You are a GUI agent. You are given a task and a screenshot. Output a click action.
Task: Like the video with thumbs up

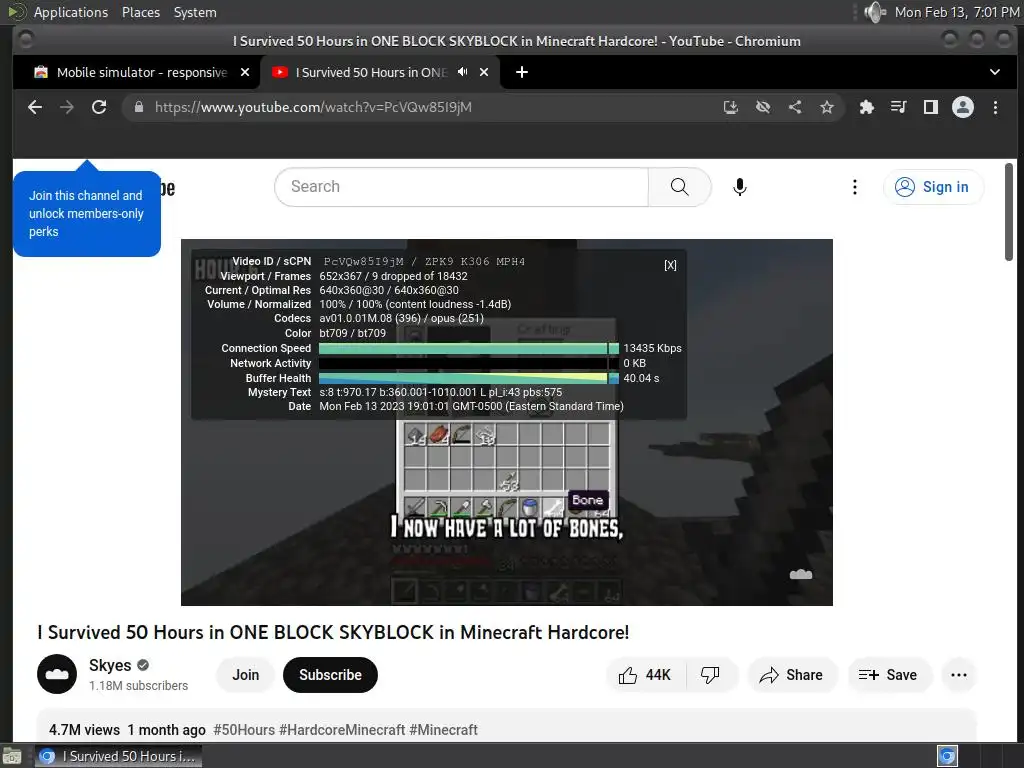point(645,675)
